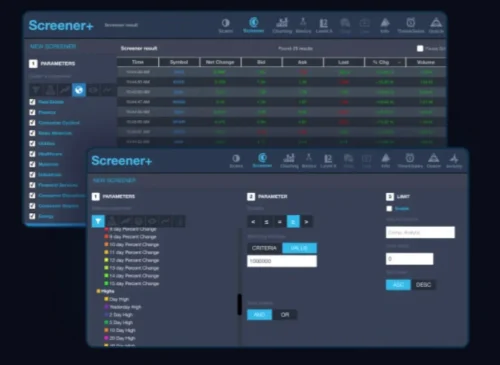The image size is (500, 365).
Task: Open Scans in the back window toolbar
Action: pos(226,26)
